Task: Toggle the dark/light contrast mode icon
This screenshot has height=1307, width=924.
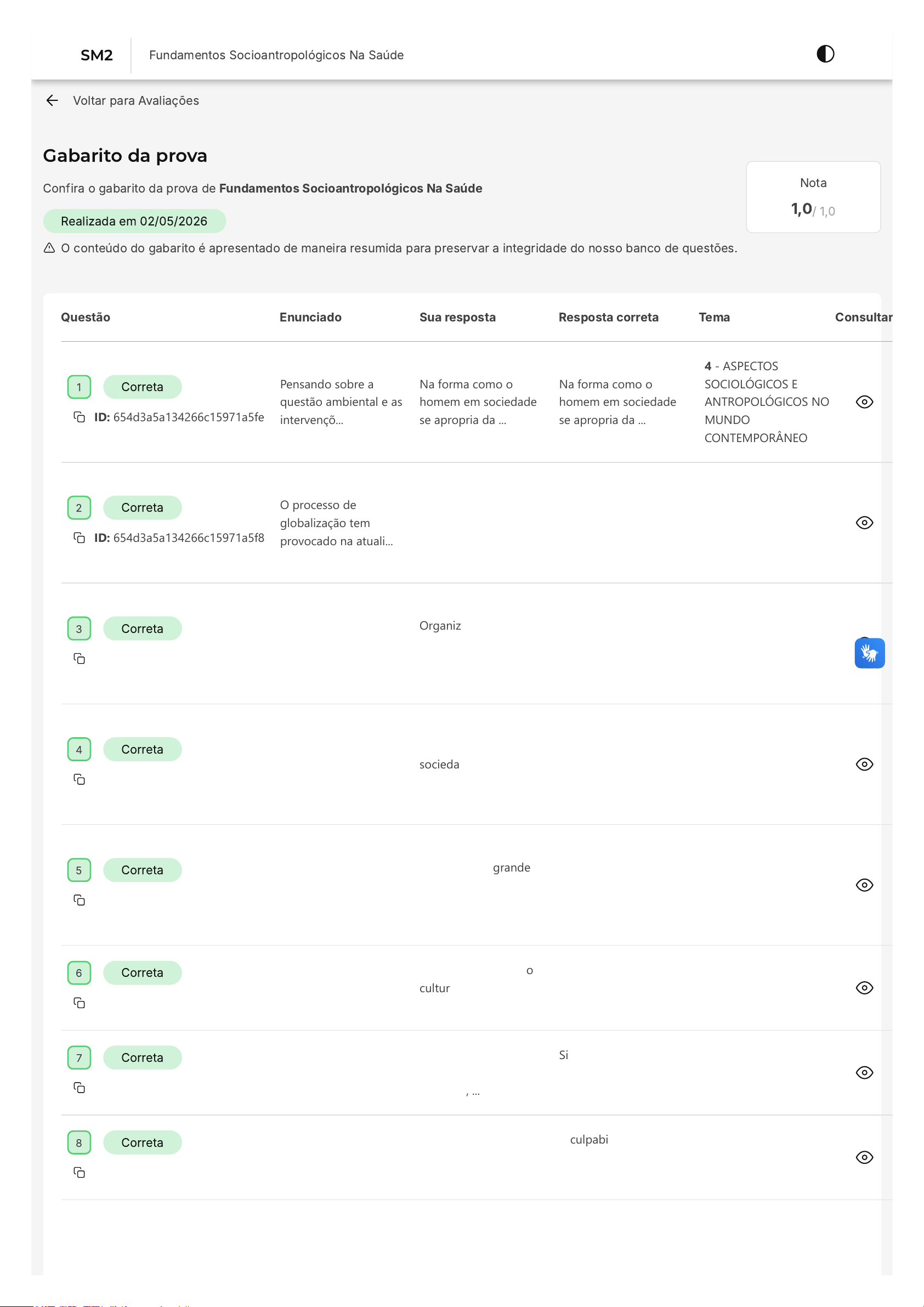Action: [825, 54]
